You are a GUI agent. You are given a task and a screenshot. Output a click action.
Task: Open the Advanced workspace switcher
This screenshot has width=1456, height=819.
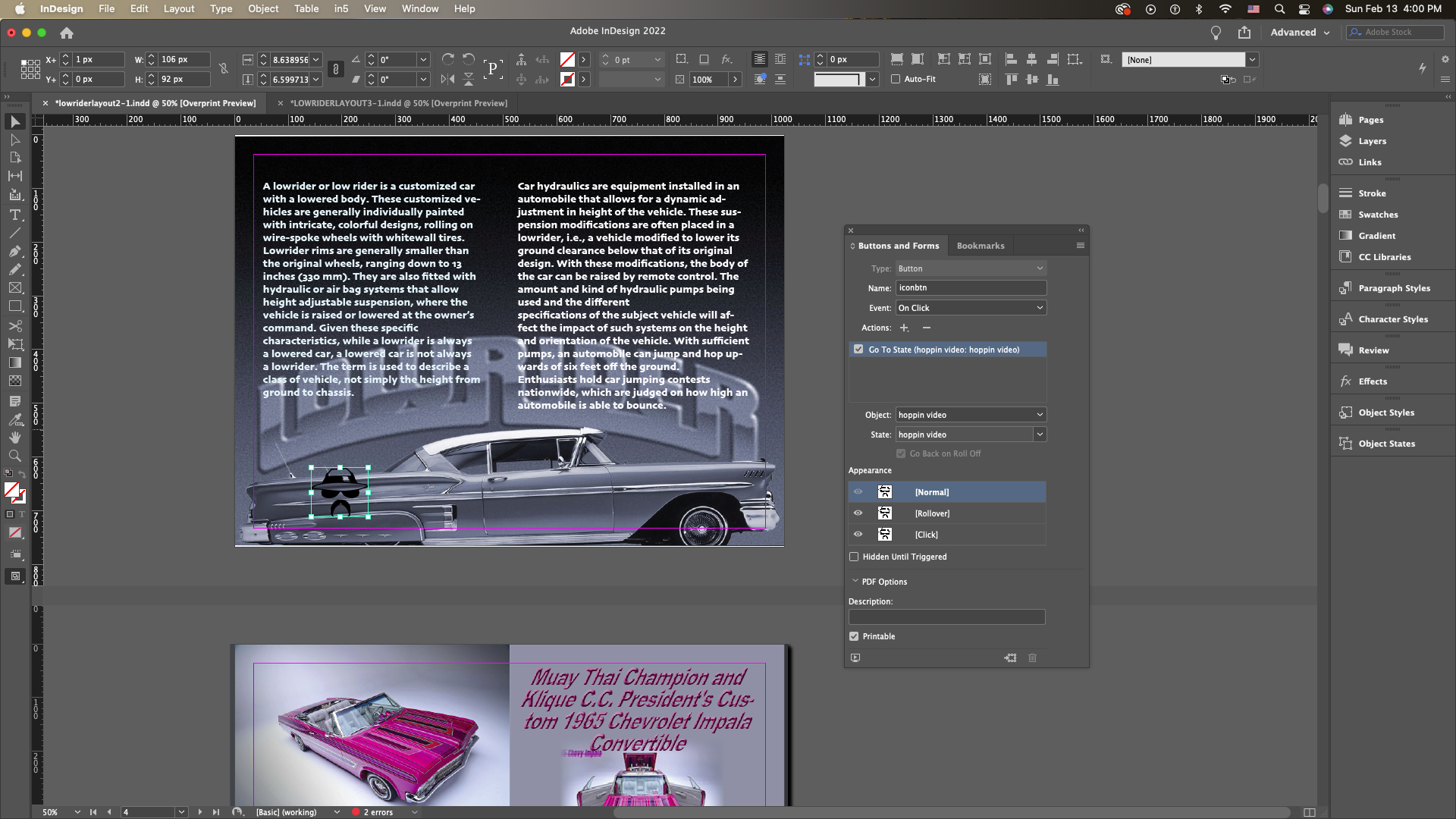tap(1300, 33)
